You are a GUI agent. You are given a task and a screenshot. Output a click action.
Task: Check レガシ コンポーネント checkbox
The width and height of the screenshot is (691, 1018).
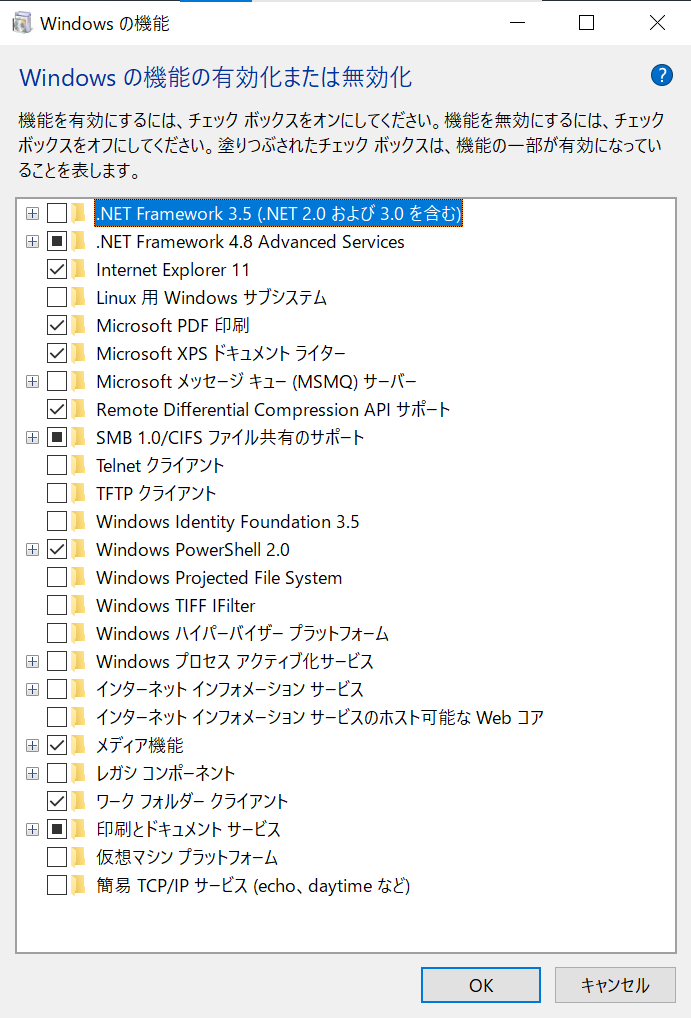tap(57, 773)
